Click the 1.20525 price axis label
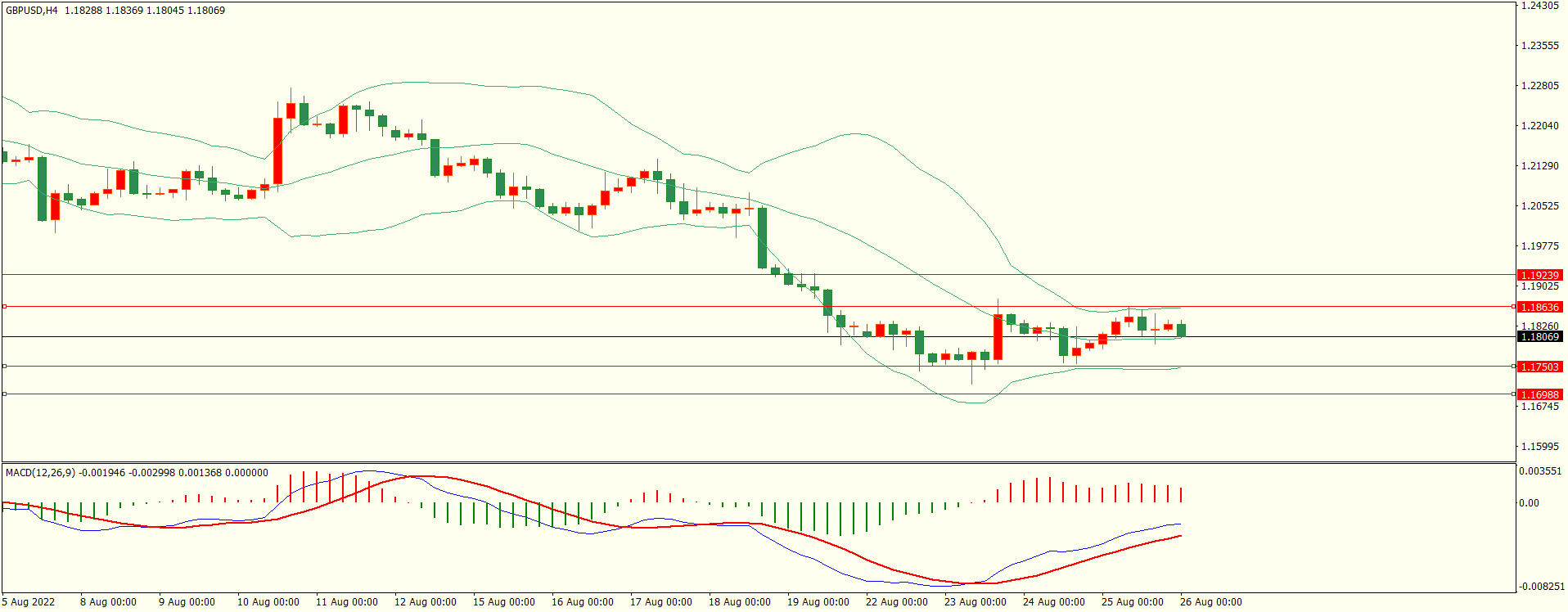1568x612 pixels. pos(1539,206)
